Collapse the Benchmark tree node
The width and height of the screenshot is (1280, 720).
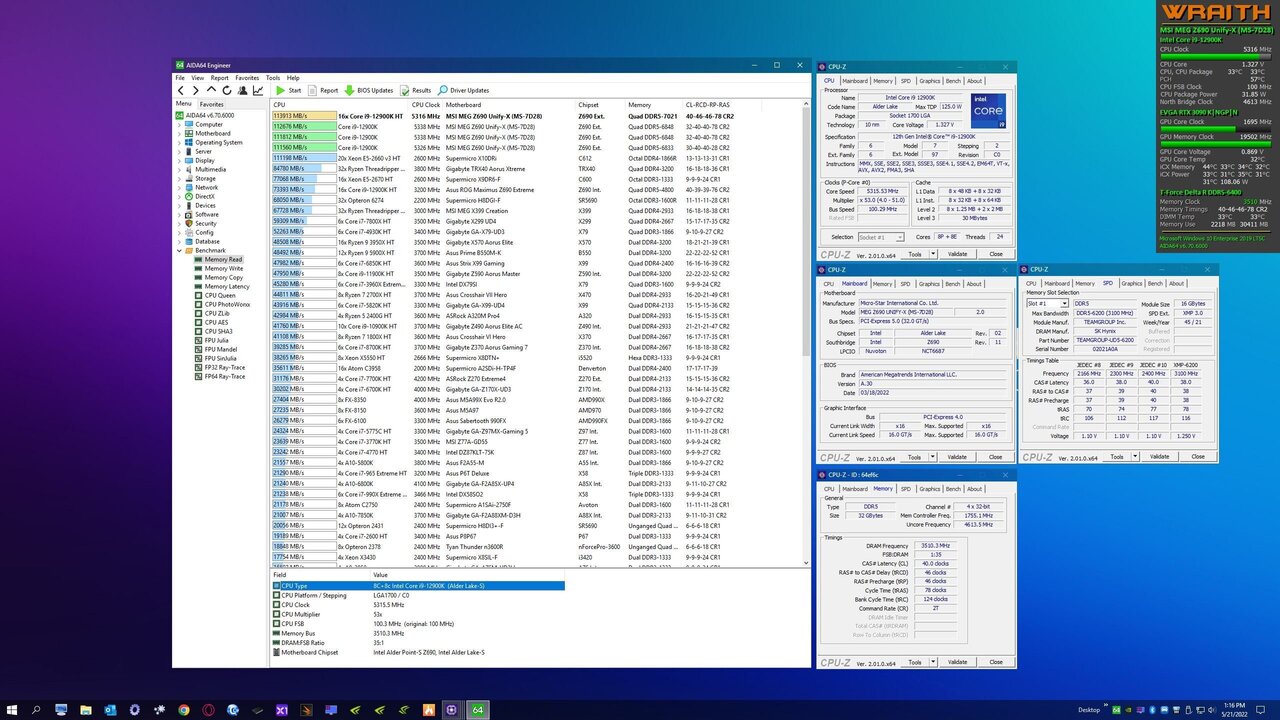pyautogui.click(x=179, y=250)
